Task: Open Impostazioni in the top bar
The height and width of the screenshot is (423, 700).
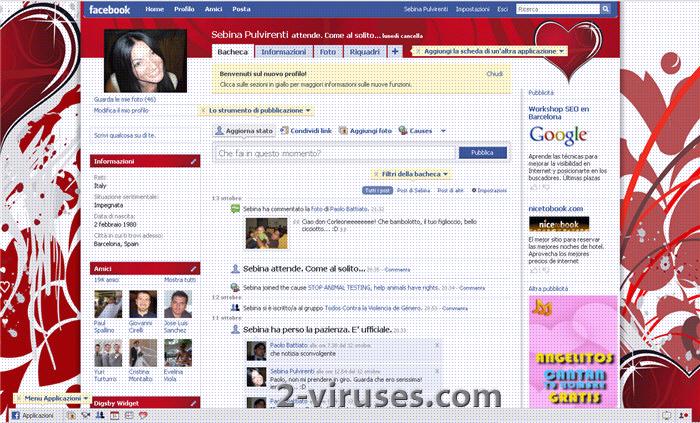Action: point(472,9)
